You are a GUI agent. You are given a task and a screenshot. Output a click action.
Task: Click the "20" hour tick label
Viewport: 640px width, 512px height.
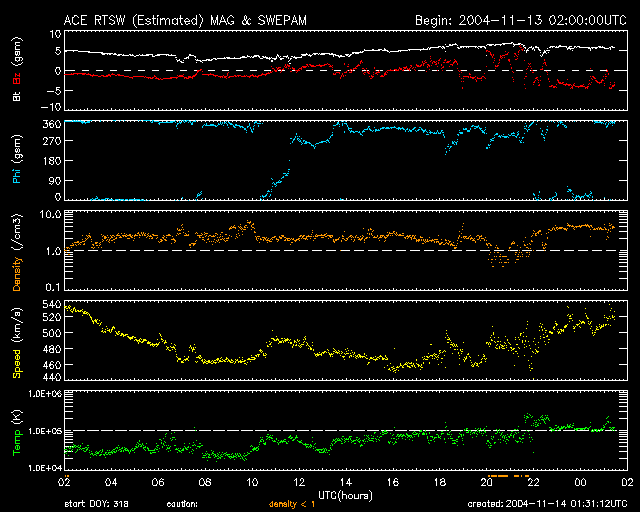487,483
